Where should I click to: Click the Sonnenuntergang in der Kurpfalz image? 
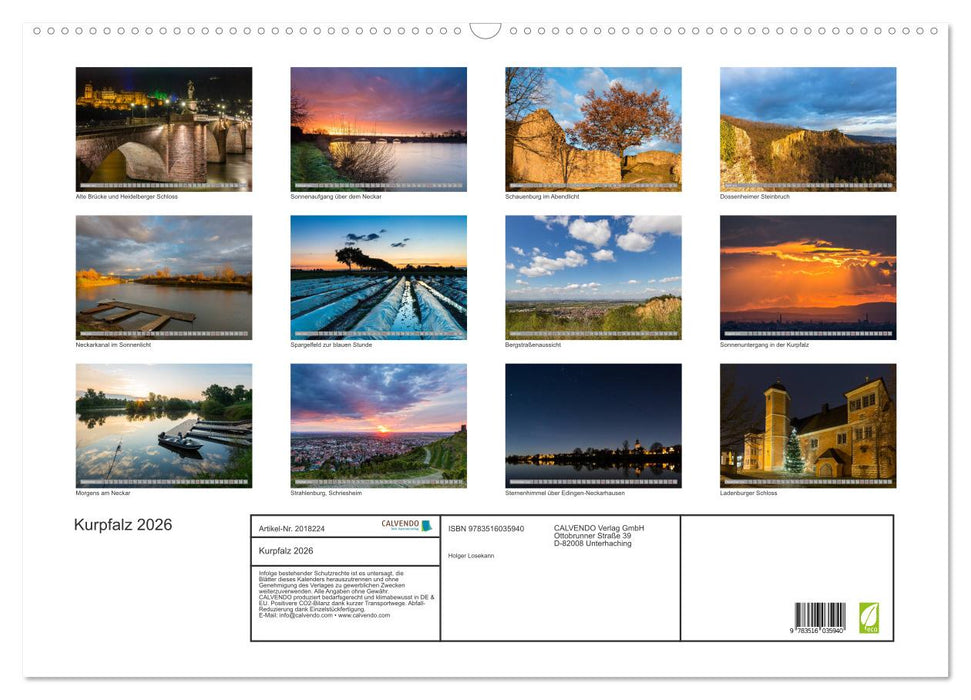pyautogui.click(x=808, y=277)
